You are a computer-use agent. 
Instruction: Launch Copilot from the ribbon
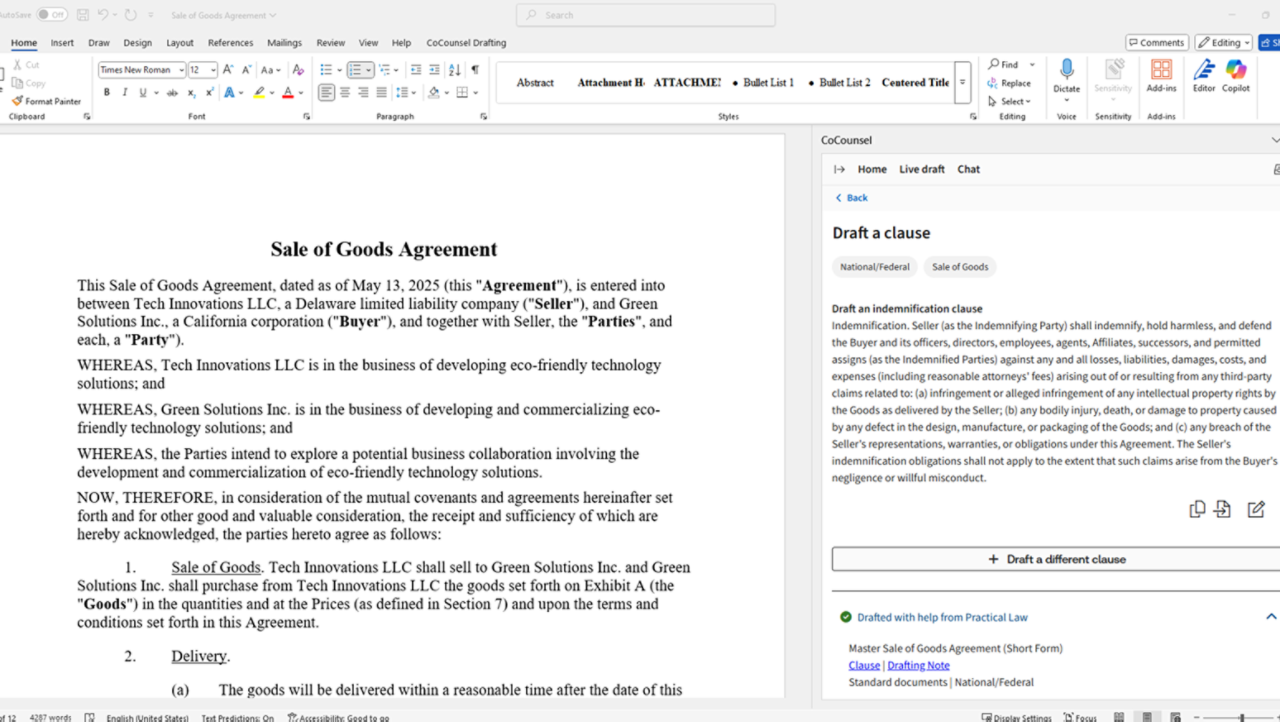point(1236,70)
